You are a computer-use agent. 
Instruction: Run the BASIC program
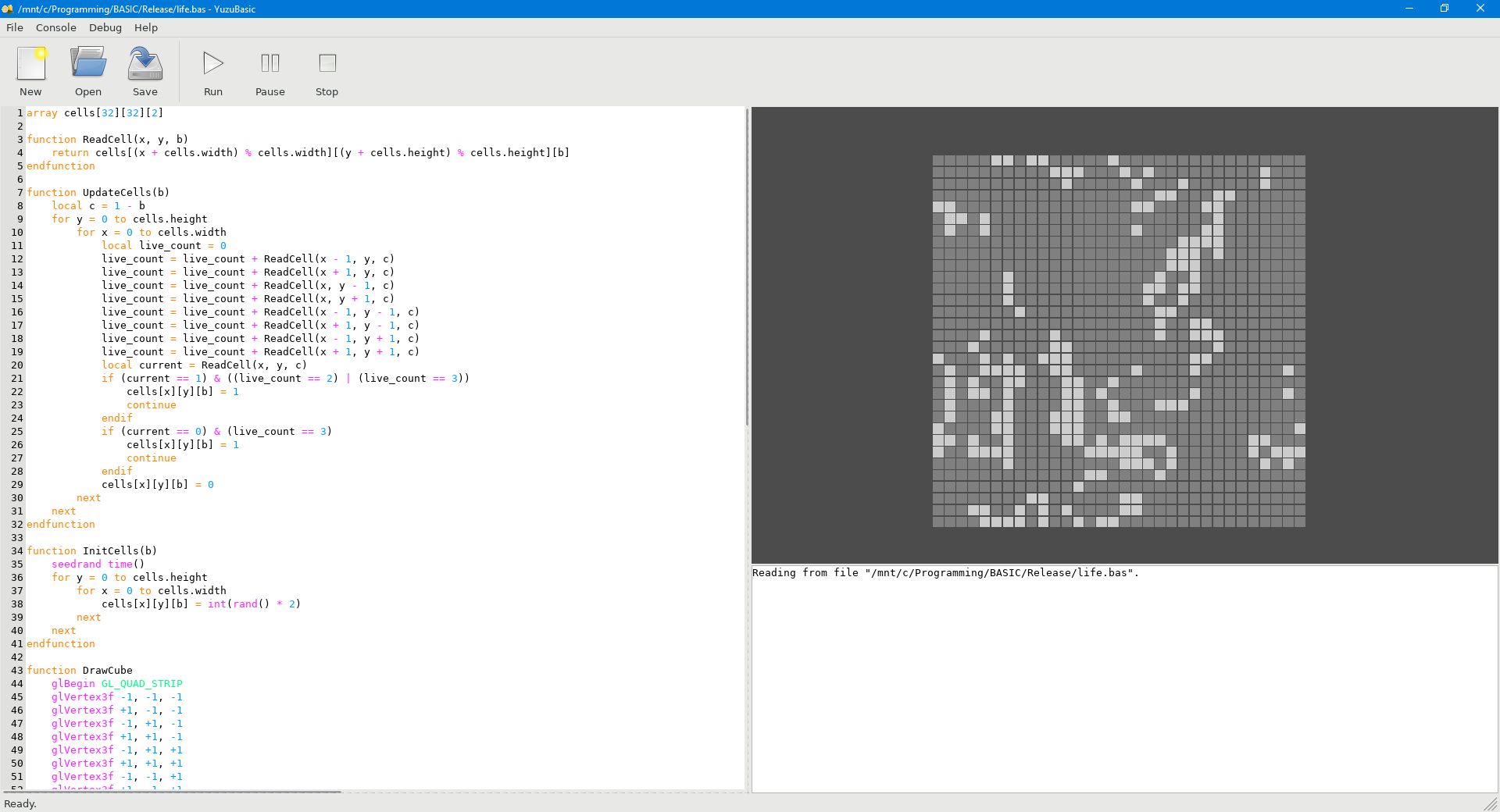[213, 70]
